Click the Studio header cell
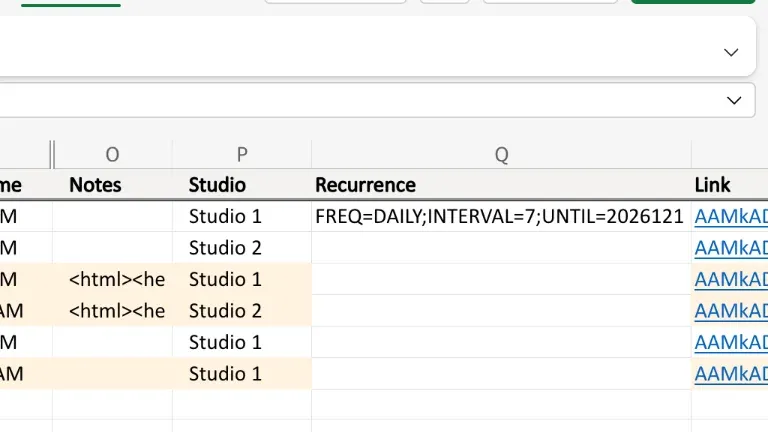This screenshot has width=768, height=432. coord(242,185)
